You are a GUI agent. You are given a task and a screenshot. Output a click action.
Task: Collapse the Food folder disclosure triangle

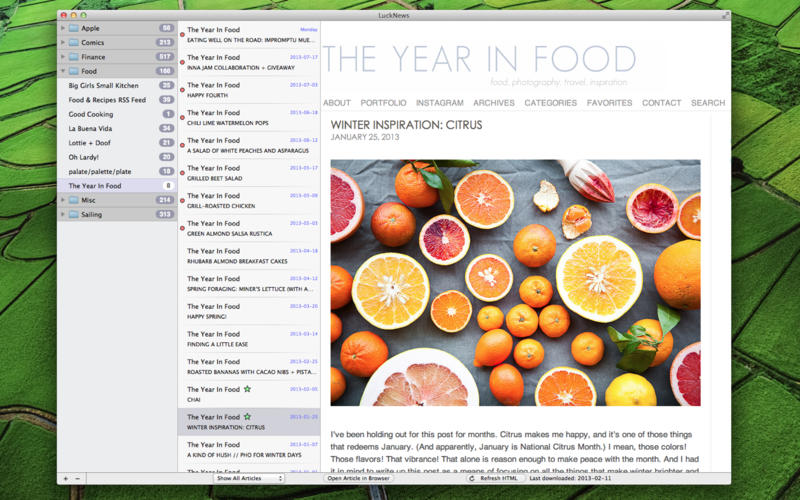(63, 72)
